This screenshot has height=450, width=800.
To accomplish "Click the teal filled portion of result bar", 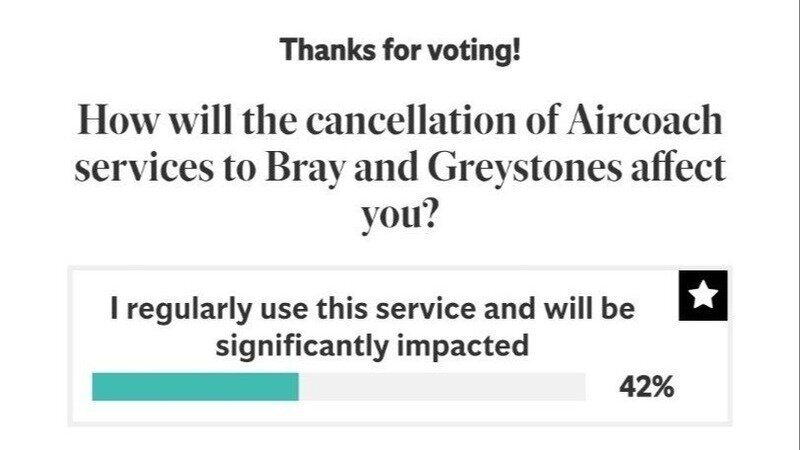I will [195, 387].
